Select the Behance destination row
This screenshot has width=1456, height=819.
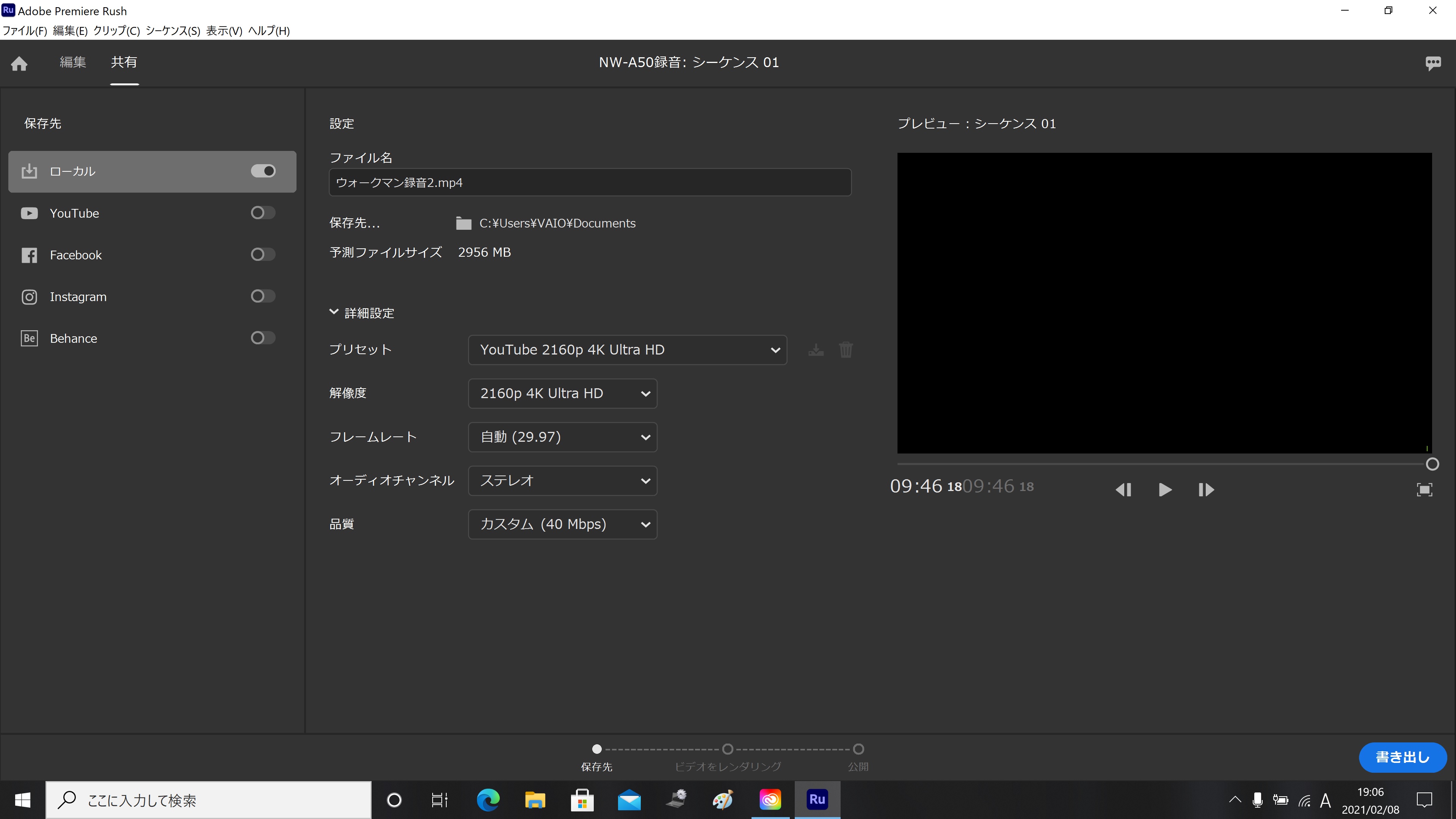[x=152, y=338]
